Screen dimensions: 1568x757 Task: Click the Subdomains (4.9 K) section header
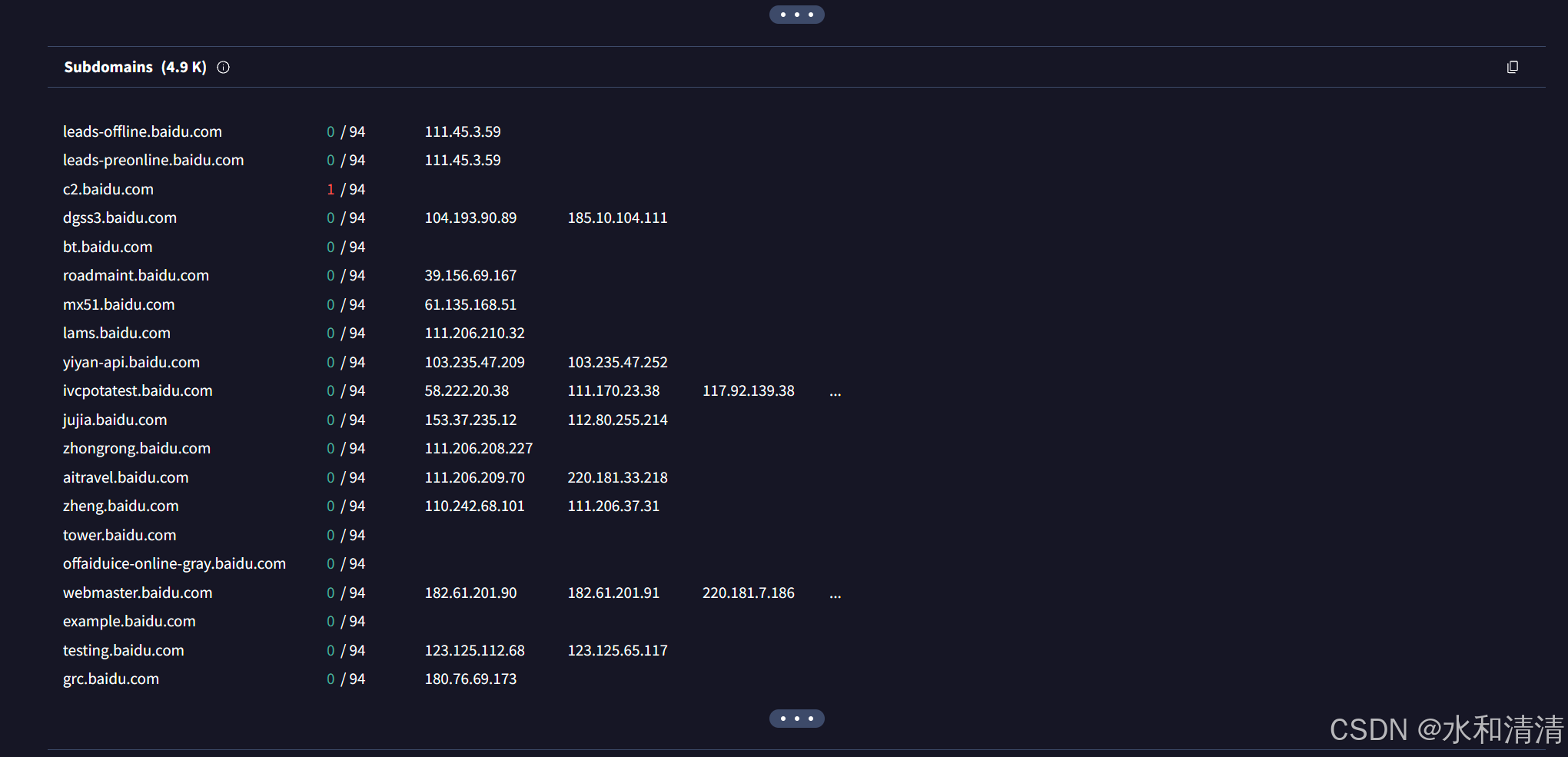pos(135,67)
